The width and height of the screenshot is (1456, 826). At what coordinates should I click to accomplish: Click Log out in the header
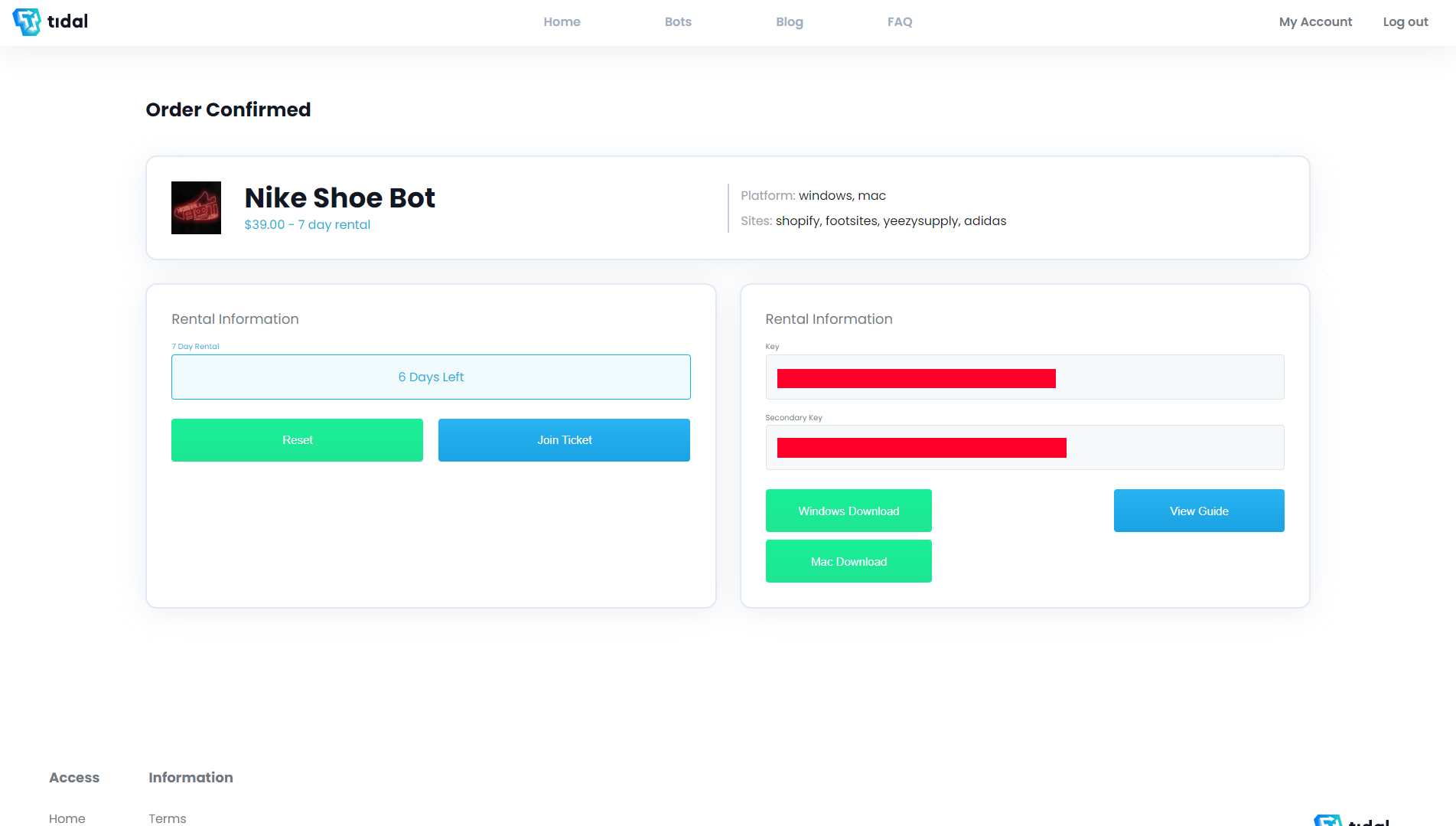[x=1405, y=22]
